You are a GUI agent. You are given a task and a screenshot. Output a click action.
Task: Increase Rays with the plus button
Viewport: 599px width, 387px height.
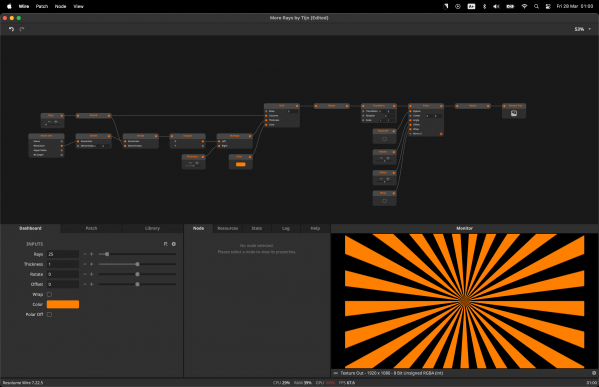(91, 254)
